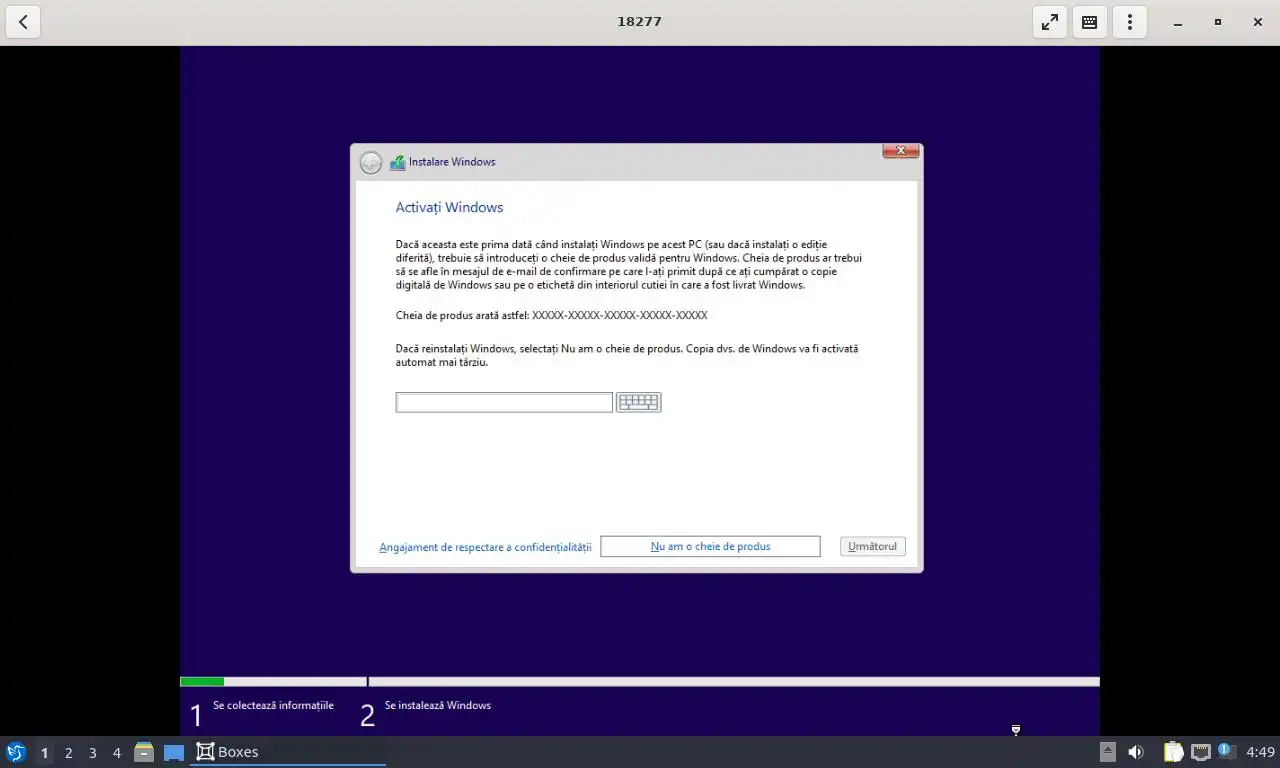
Task: Select the Boxes taskbar entry
Action: (x=288, y=752)
